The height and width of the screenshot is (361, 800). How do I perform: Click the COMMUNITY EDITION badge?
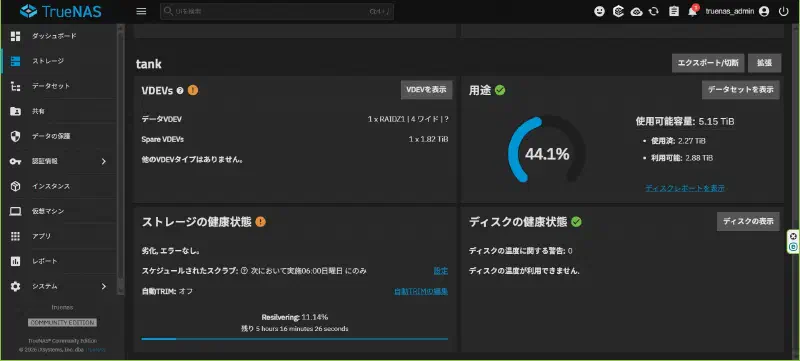pos(62,323)
